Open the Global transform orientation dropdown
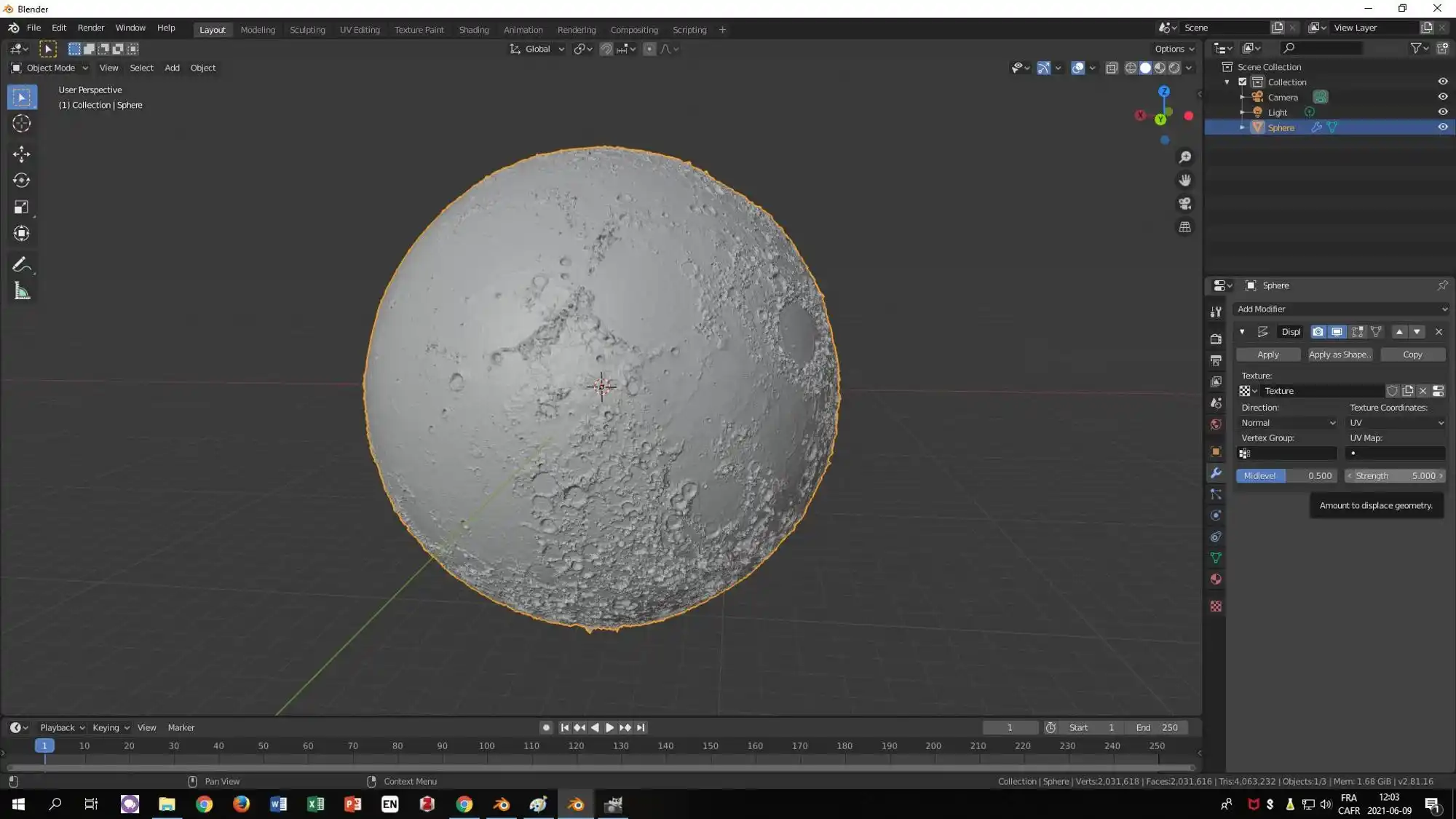1456x819 pixels. click(x=537, y=49)
